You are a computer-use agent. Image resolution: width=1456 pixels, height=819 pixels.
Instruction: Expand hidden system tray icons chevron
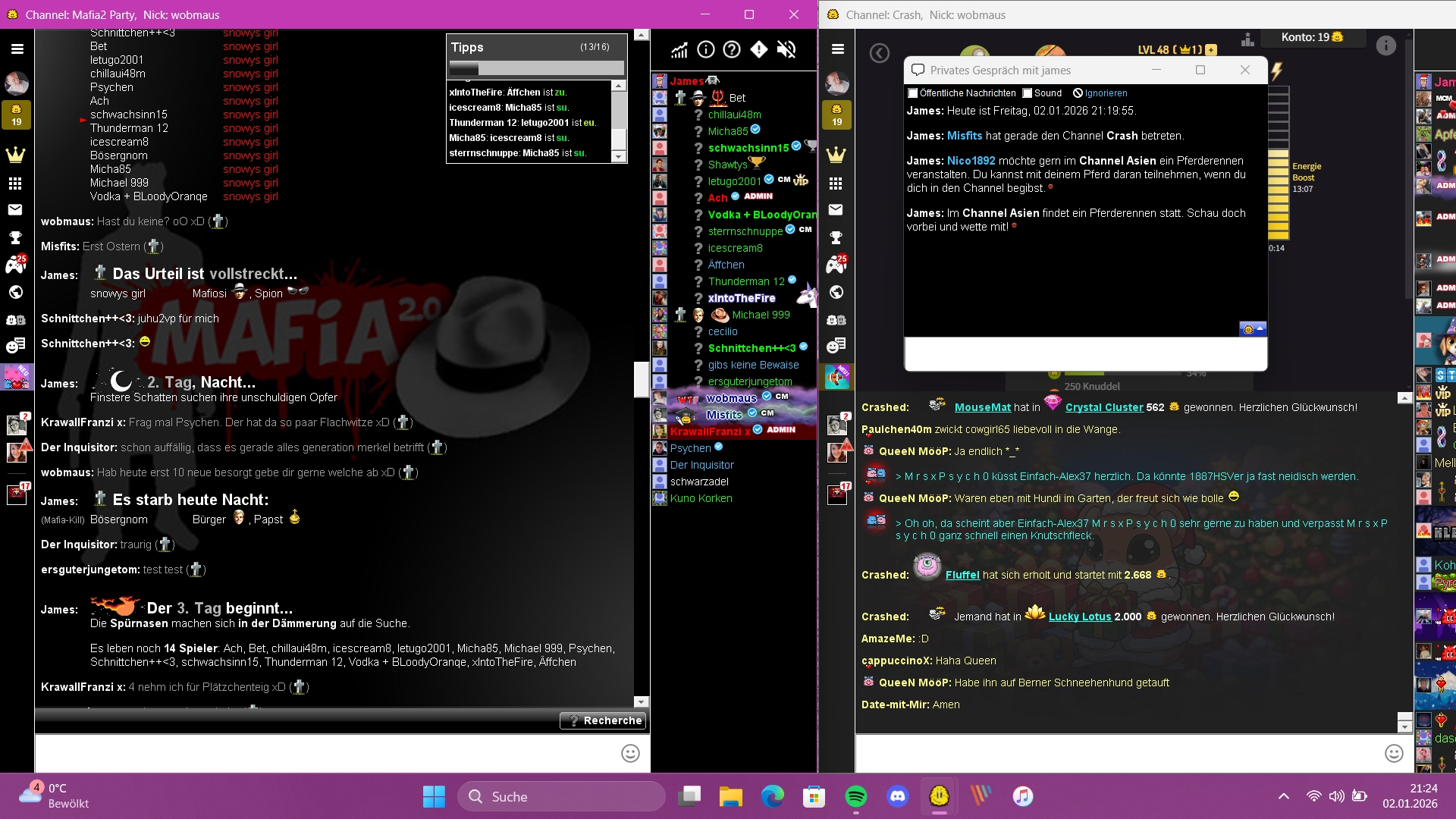click(1283, 796)
